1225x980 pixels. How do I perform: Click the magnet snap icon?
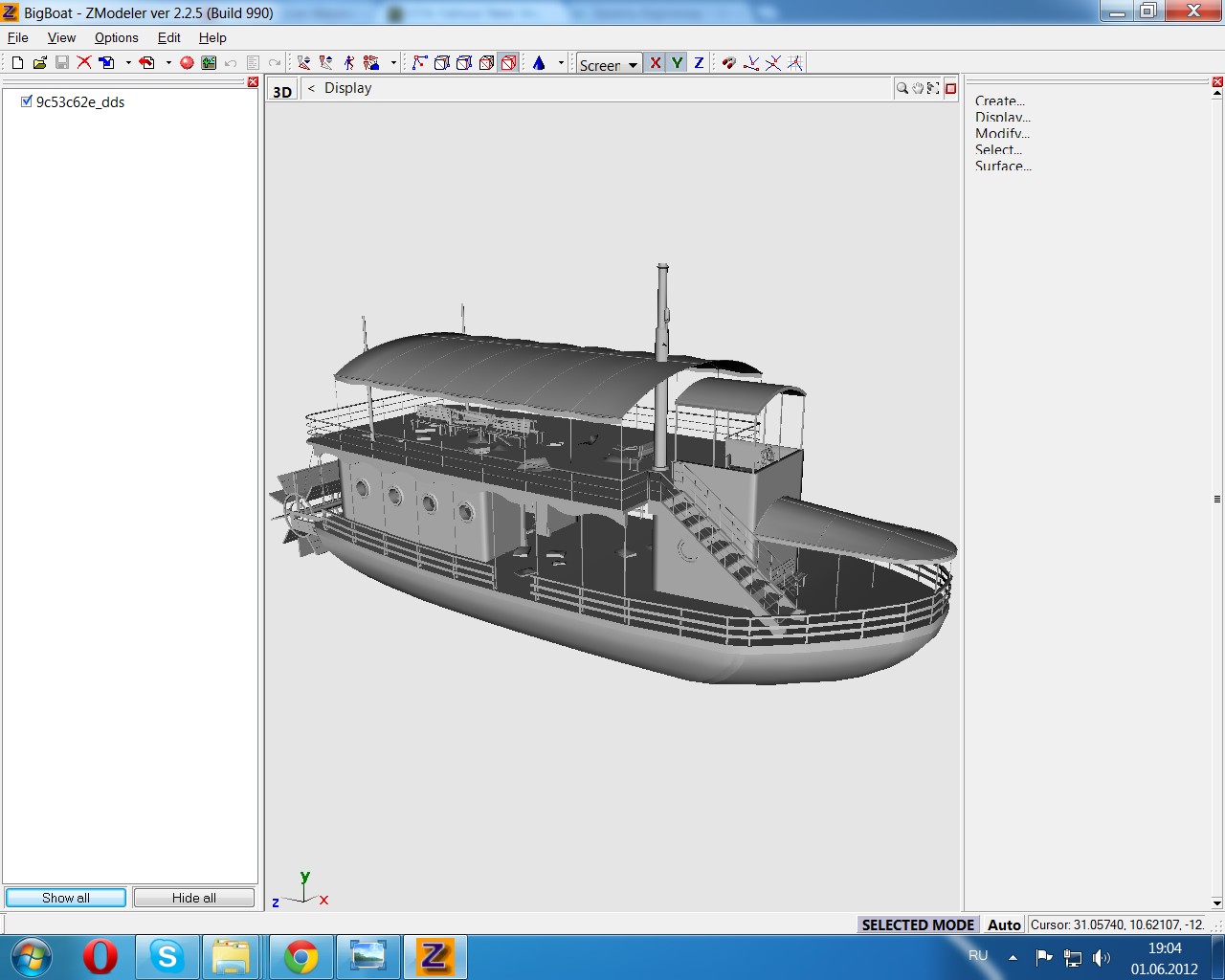(x=729, y=63)
